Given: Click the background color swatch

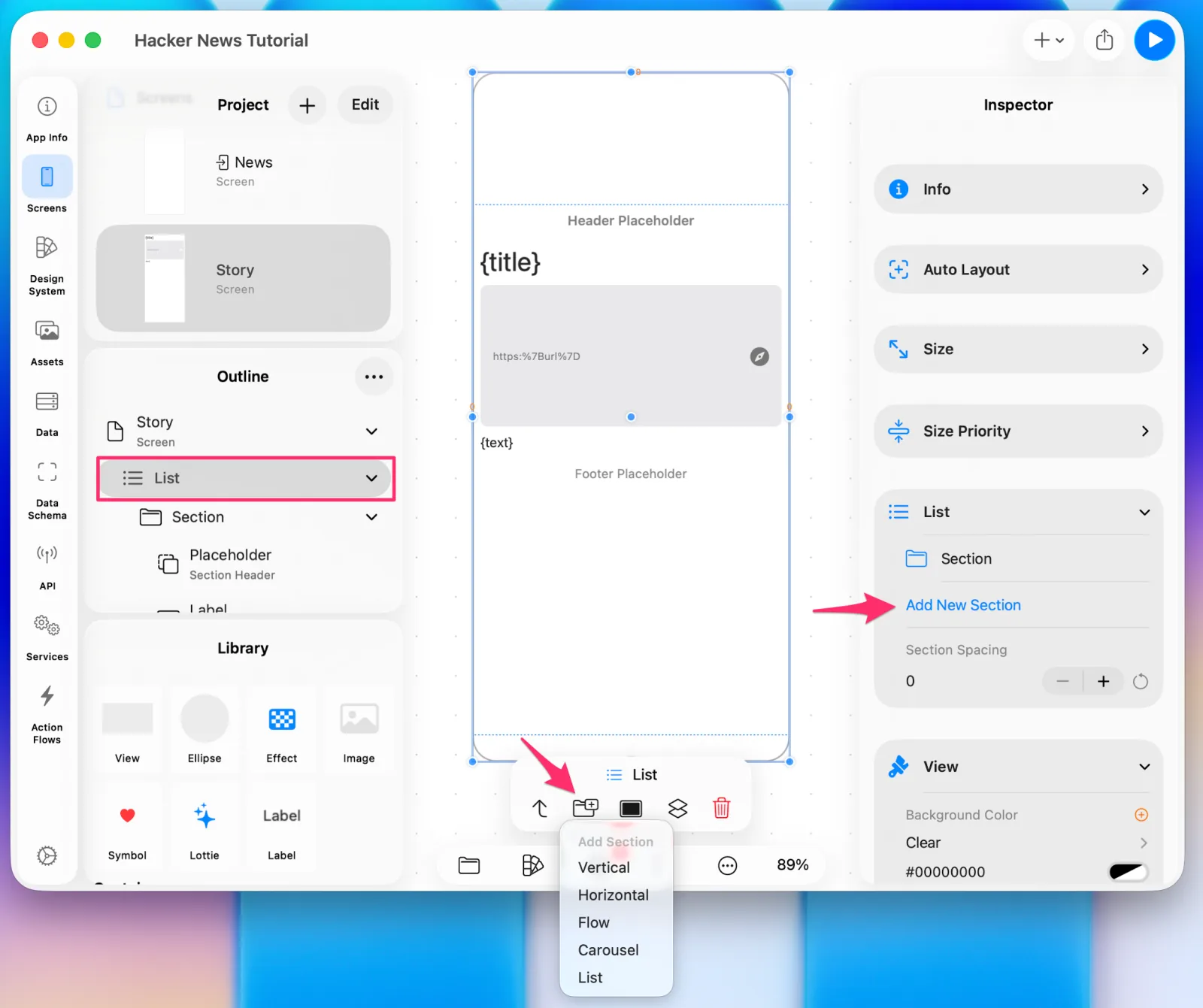Looking at the screenshot, I should coord(1128,872).
